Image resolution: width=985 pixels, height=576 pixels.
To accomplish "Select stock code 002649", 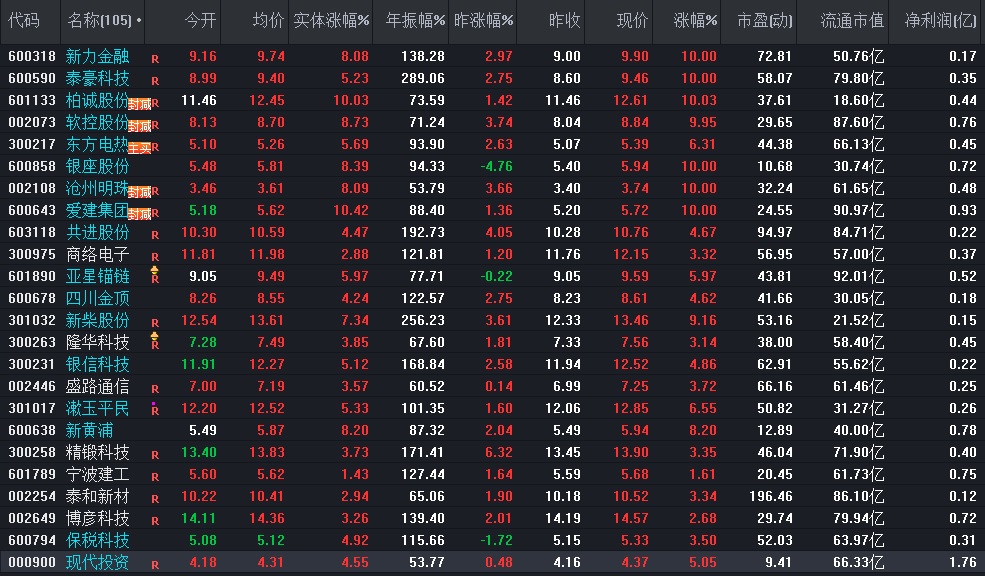I will [32, 518].
